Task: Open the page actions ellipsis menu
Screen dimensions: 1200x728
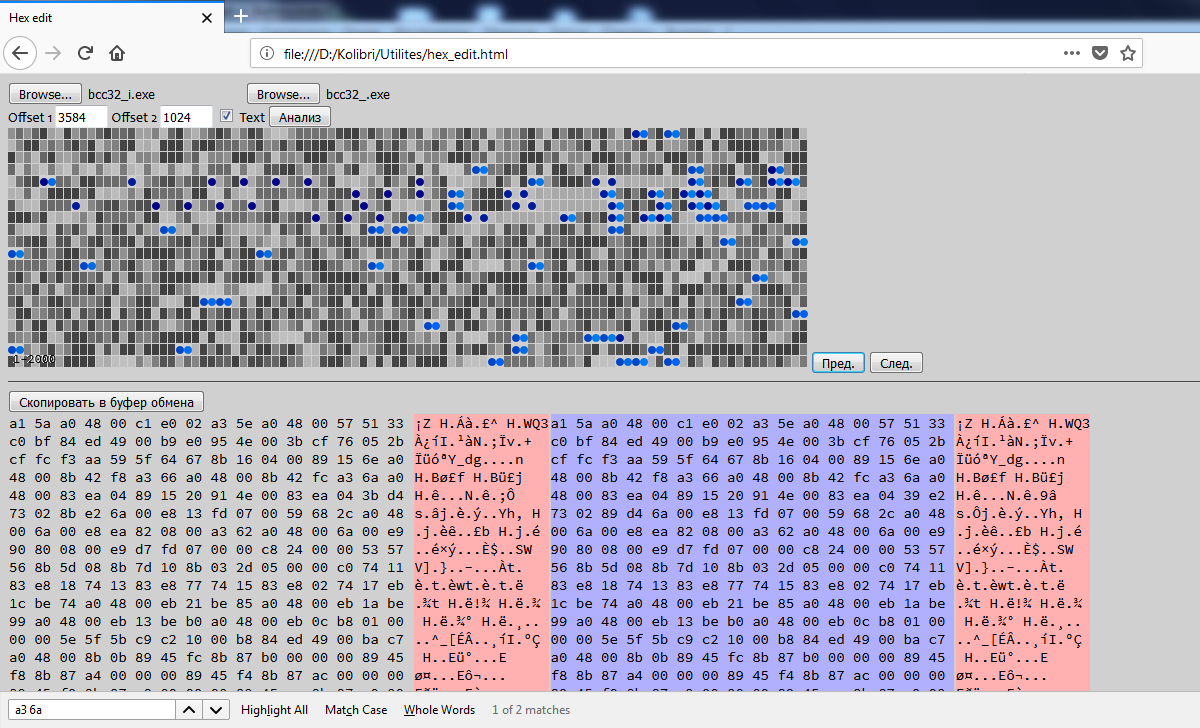Action: coord(1071,53)
